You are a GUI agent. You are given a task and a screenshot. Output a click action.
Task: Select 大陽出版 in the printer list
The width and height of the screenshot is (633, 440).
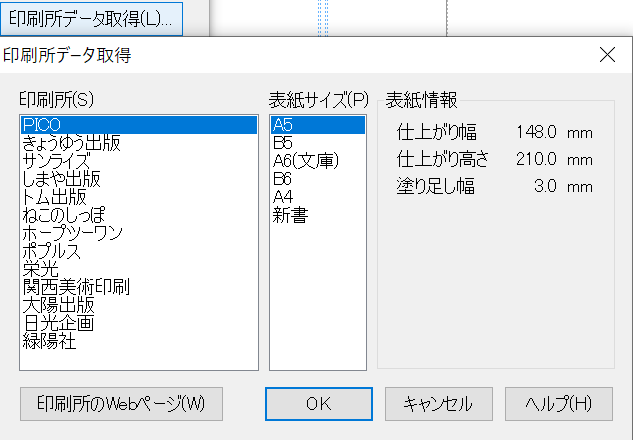click(x=139, y=305)
